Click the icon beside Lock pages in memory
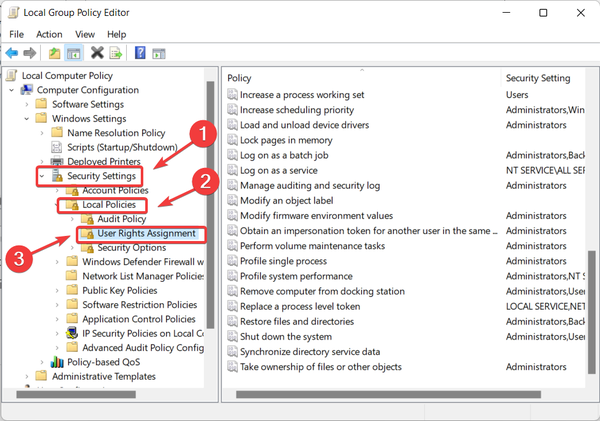Screen dimensions: 600x421 tap(232, 140)
